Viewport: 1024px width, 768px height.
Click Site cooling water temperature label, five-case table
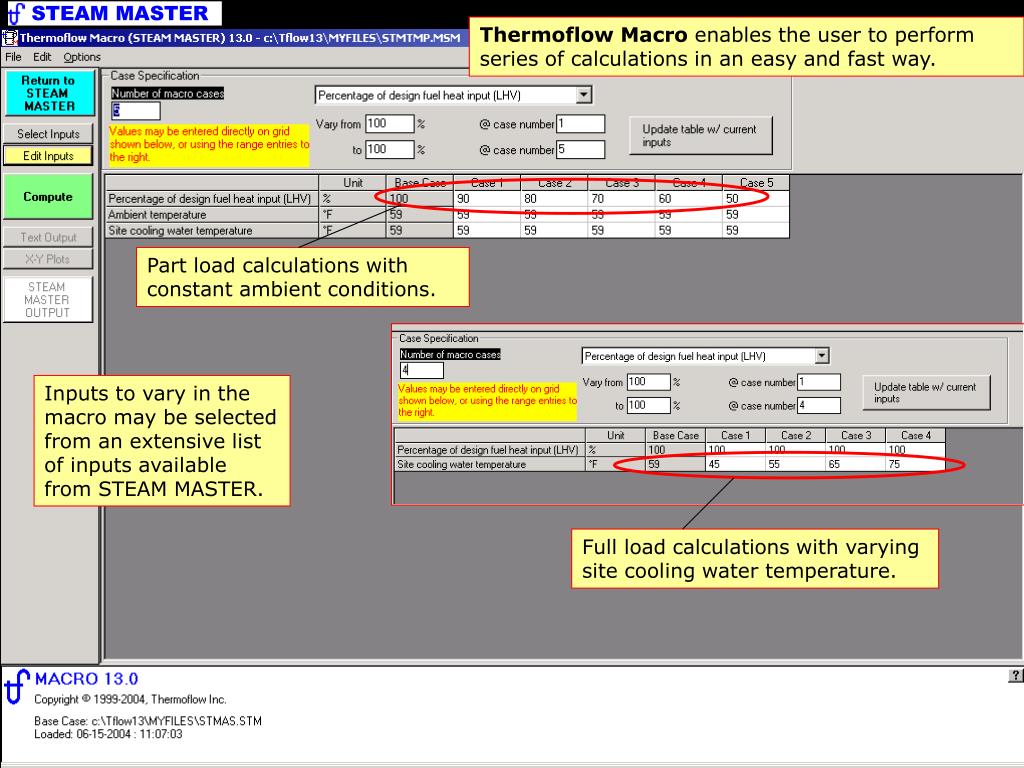coord(212,231)
